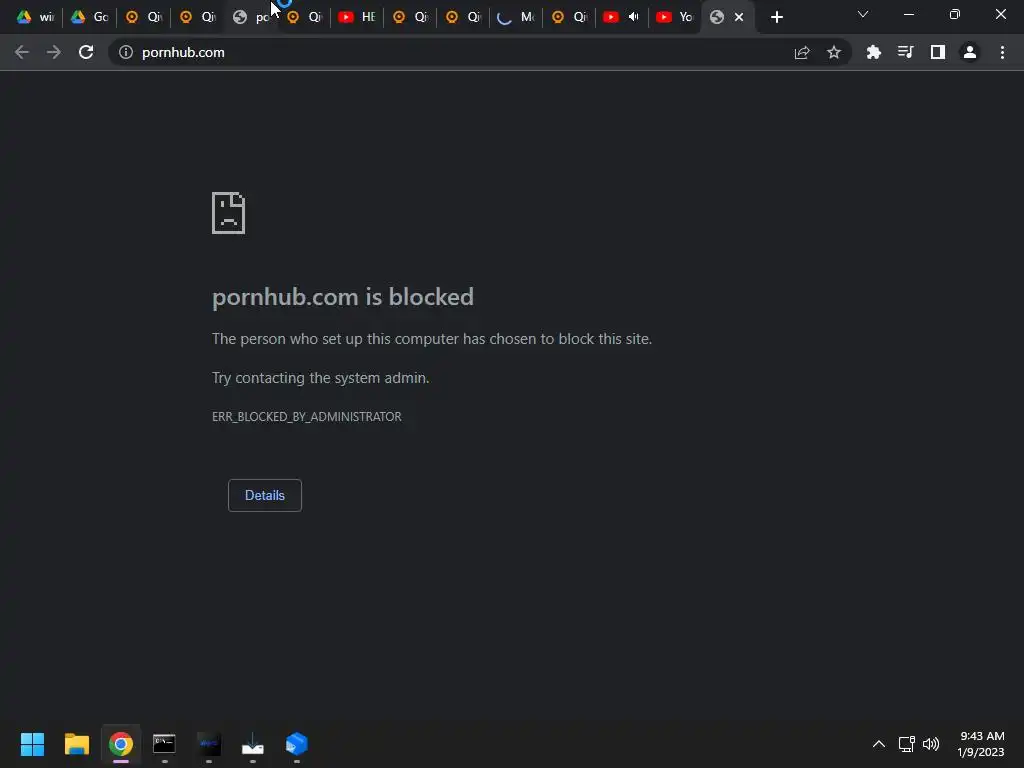The image size is (1024, 768).
Task: Click the sad page error icon
Action: pos(229,213)
